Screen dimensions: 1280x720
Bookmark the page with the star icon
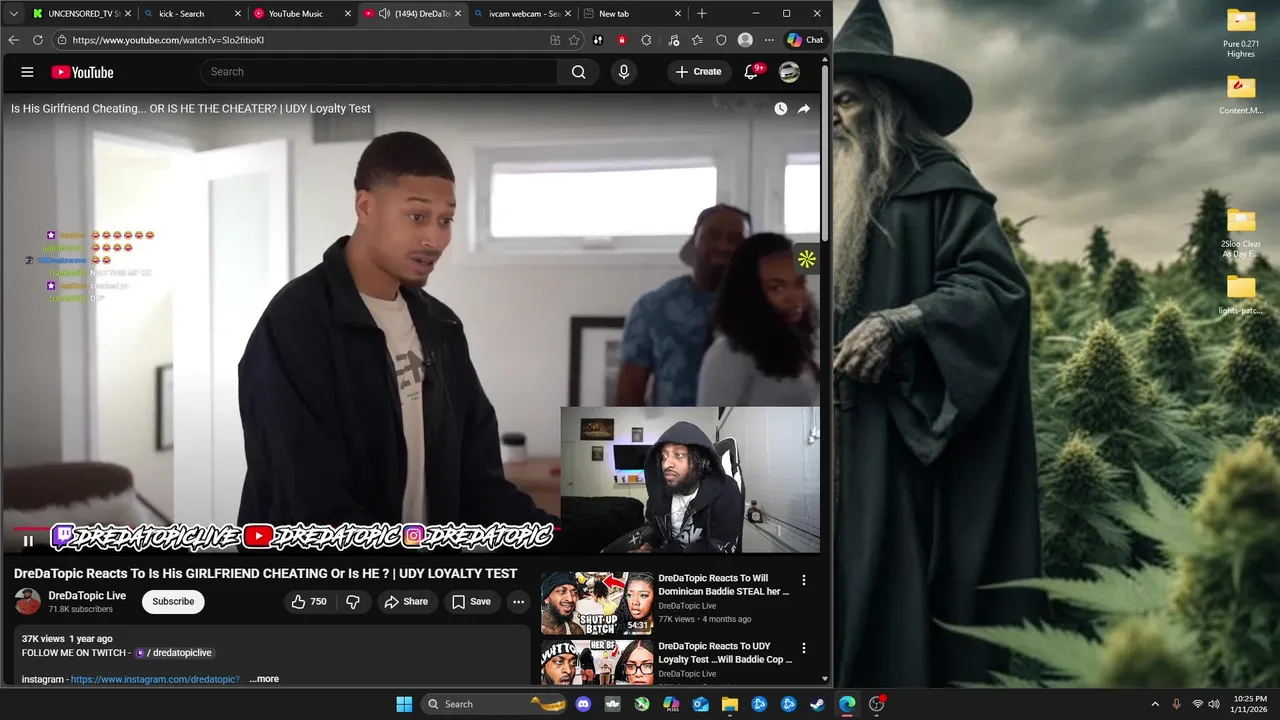click(574, 40)
